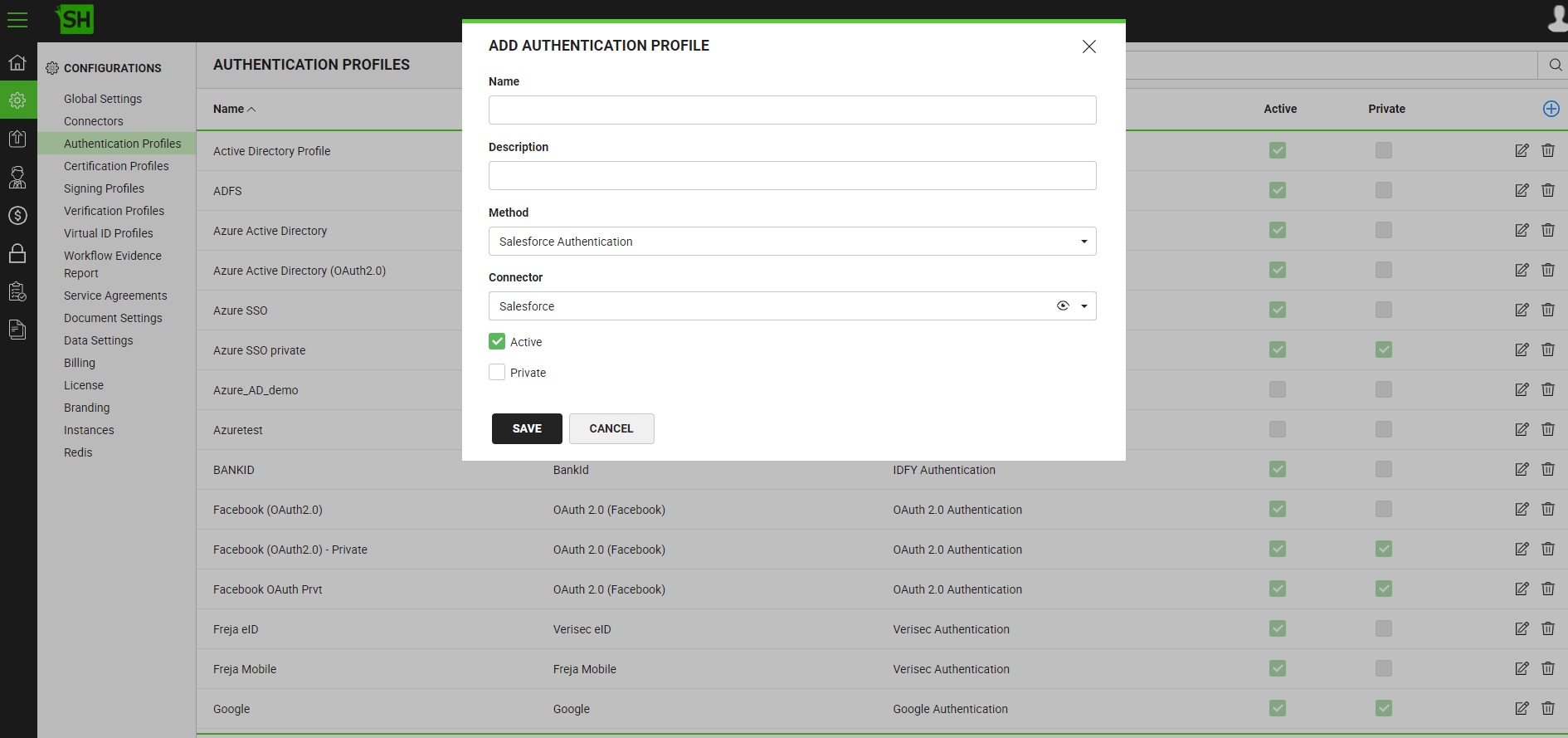Edit the Google profile

click(x=1522, y=708)
